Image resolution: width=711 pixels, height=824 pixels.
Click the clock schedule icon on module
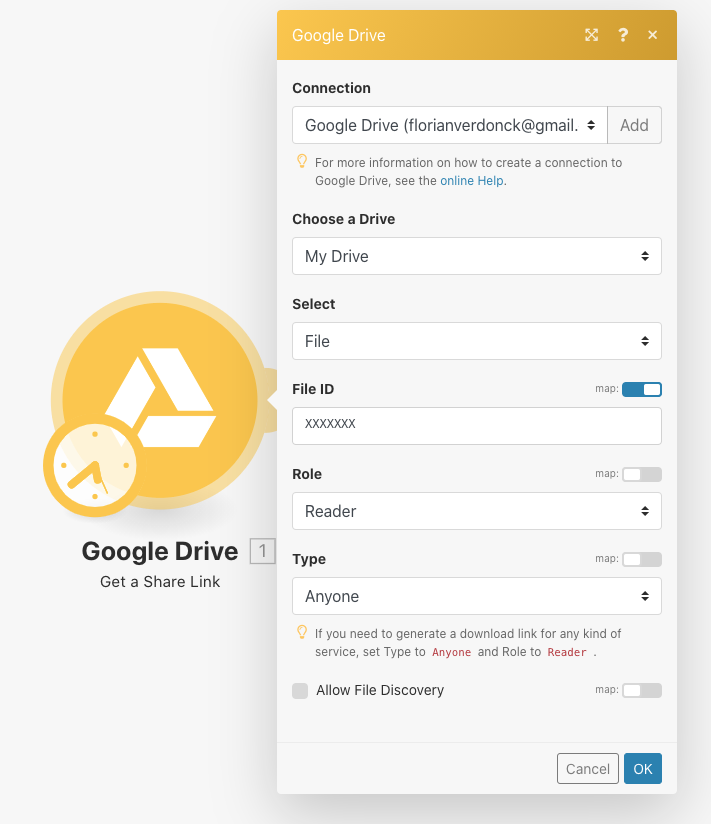(95, 466)
